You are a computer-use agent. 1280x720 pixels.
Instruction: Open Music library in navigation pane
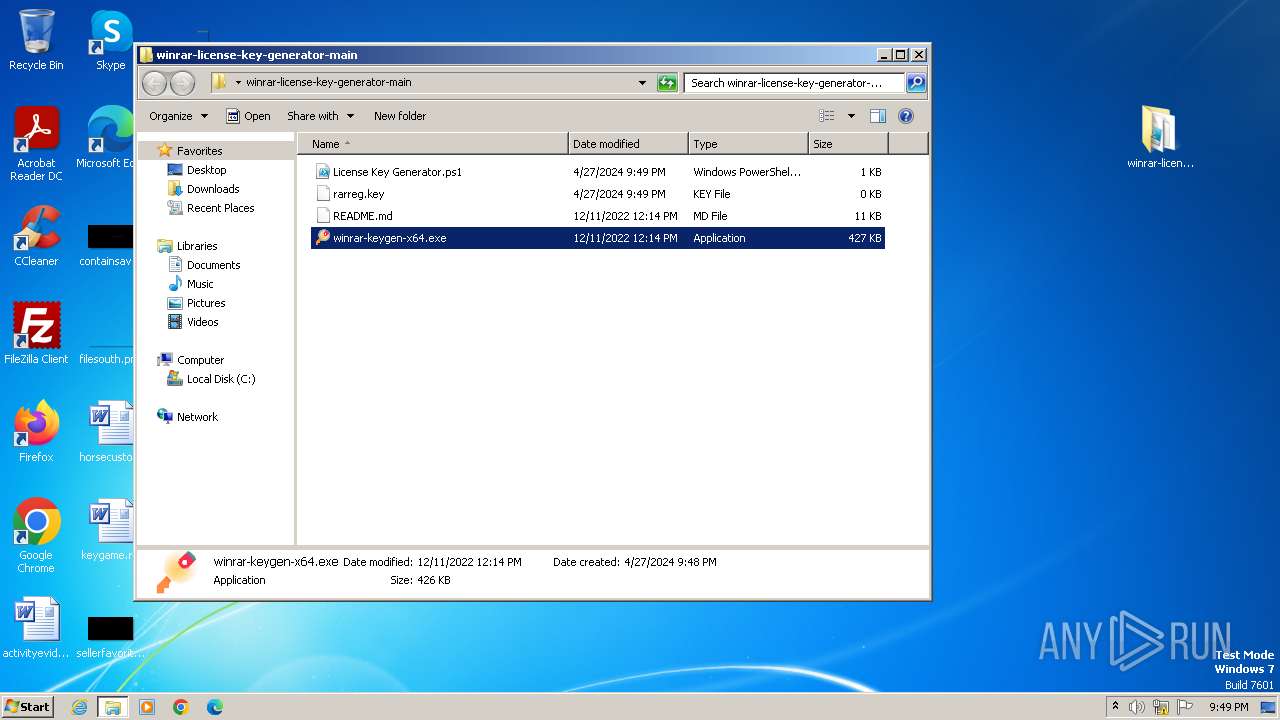190,284
